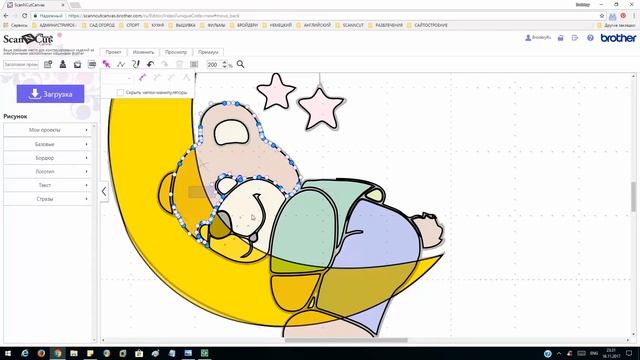Open the Chrome three-dot menu
640x360 pixels.
[634, 16]
